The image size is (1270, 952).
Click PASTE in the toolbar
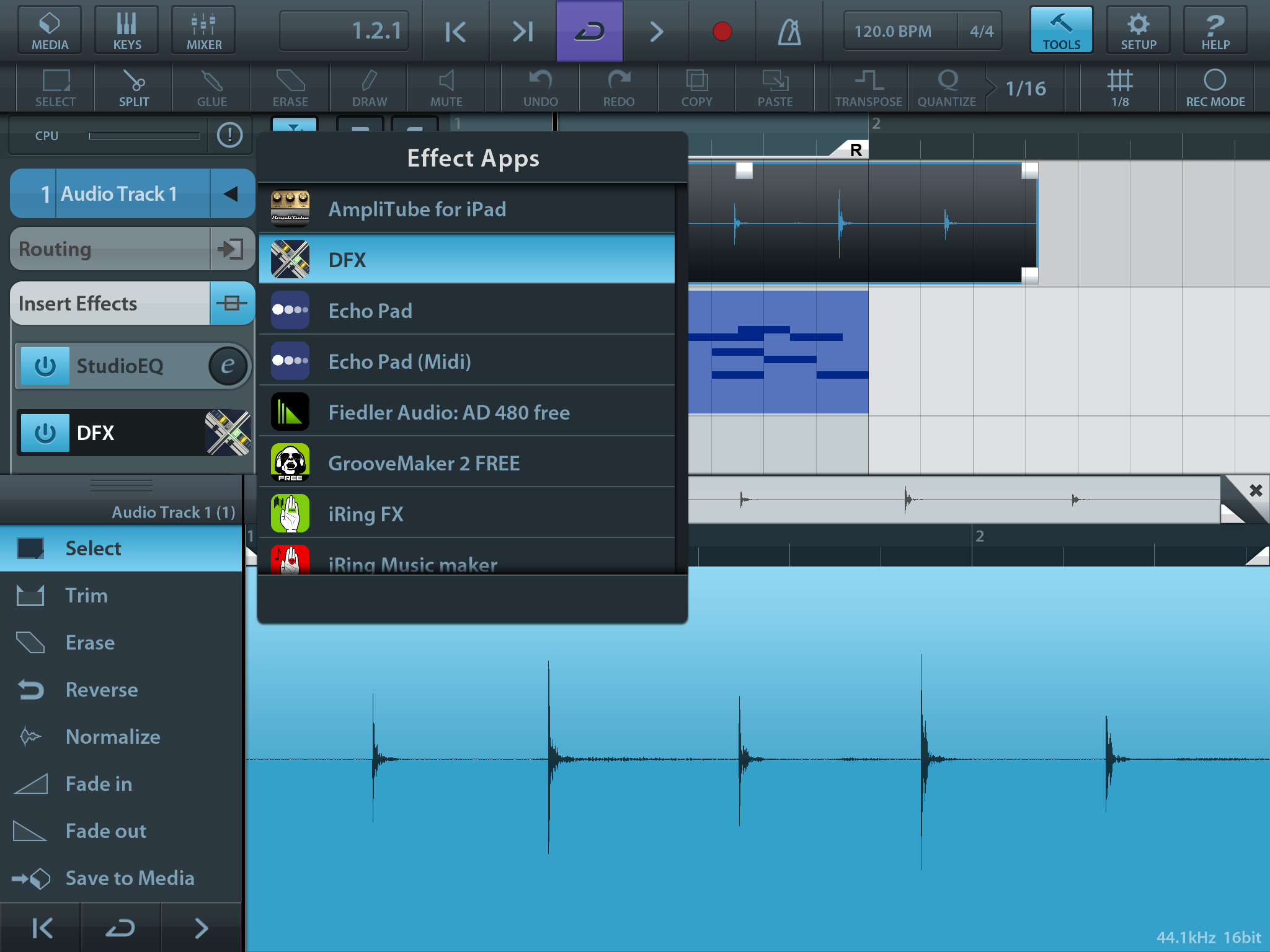click(775, 88)
